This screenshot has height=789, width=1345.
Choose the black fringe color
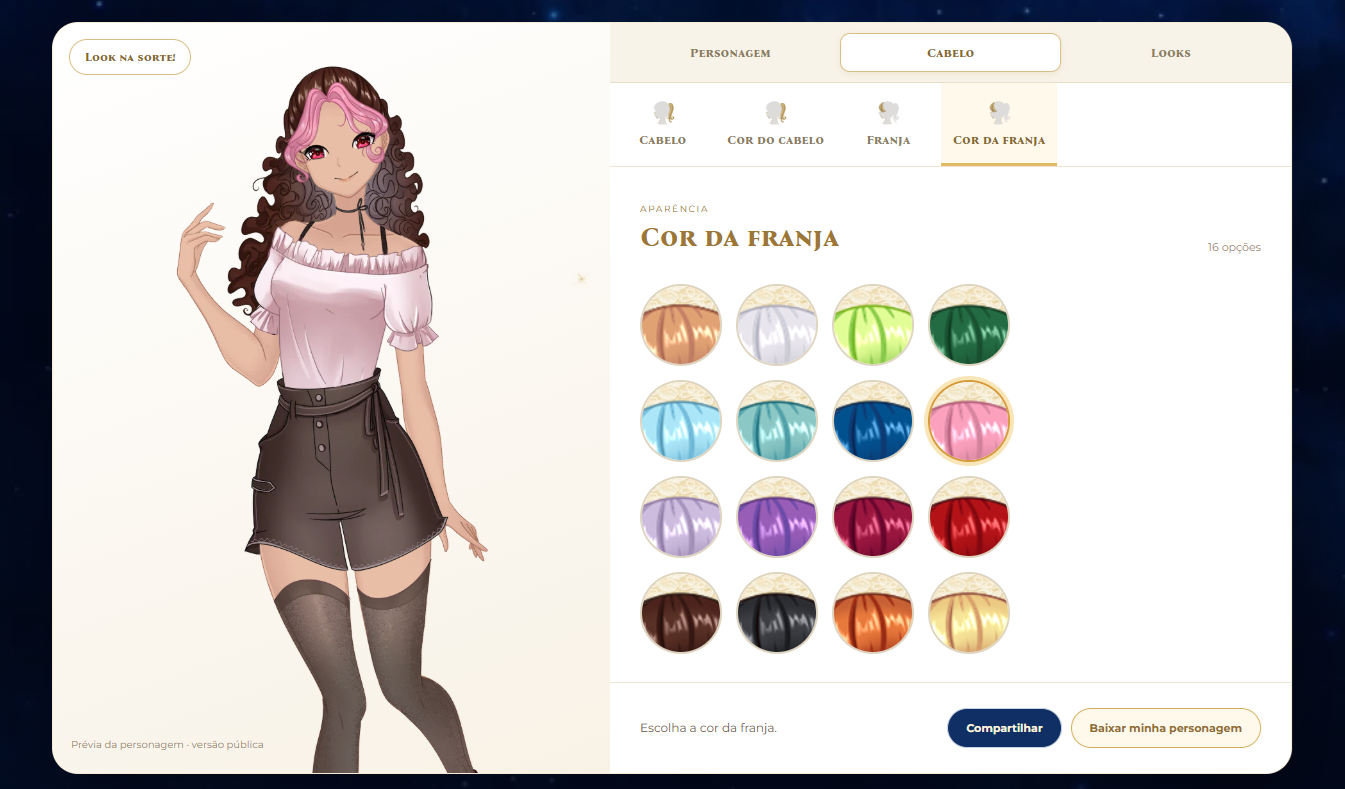click(x=777, y=613)
